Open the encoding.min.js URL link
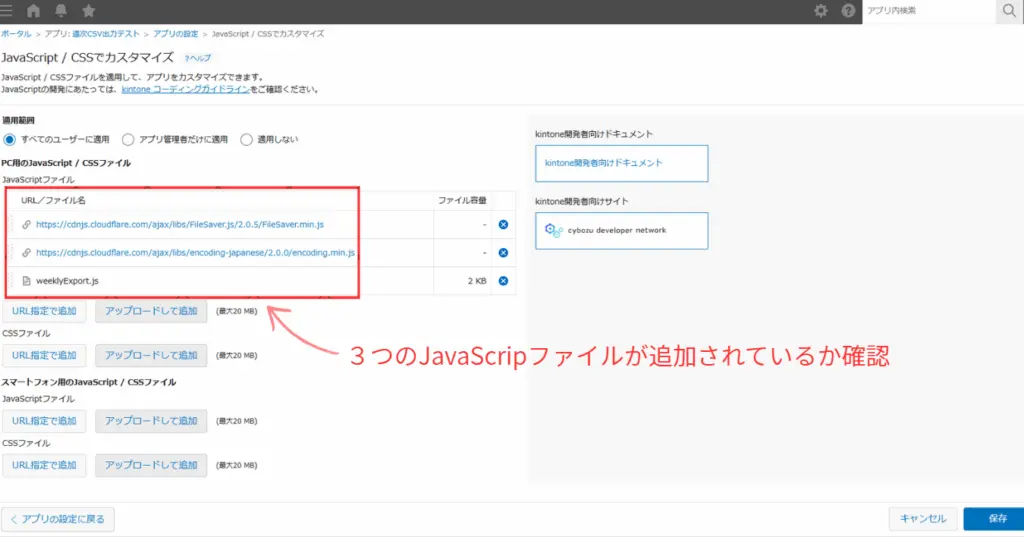Screen dimensions: 1024x537 195,252
